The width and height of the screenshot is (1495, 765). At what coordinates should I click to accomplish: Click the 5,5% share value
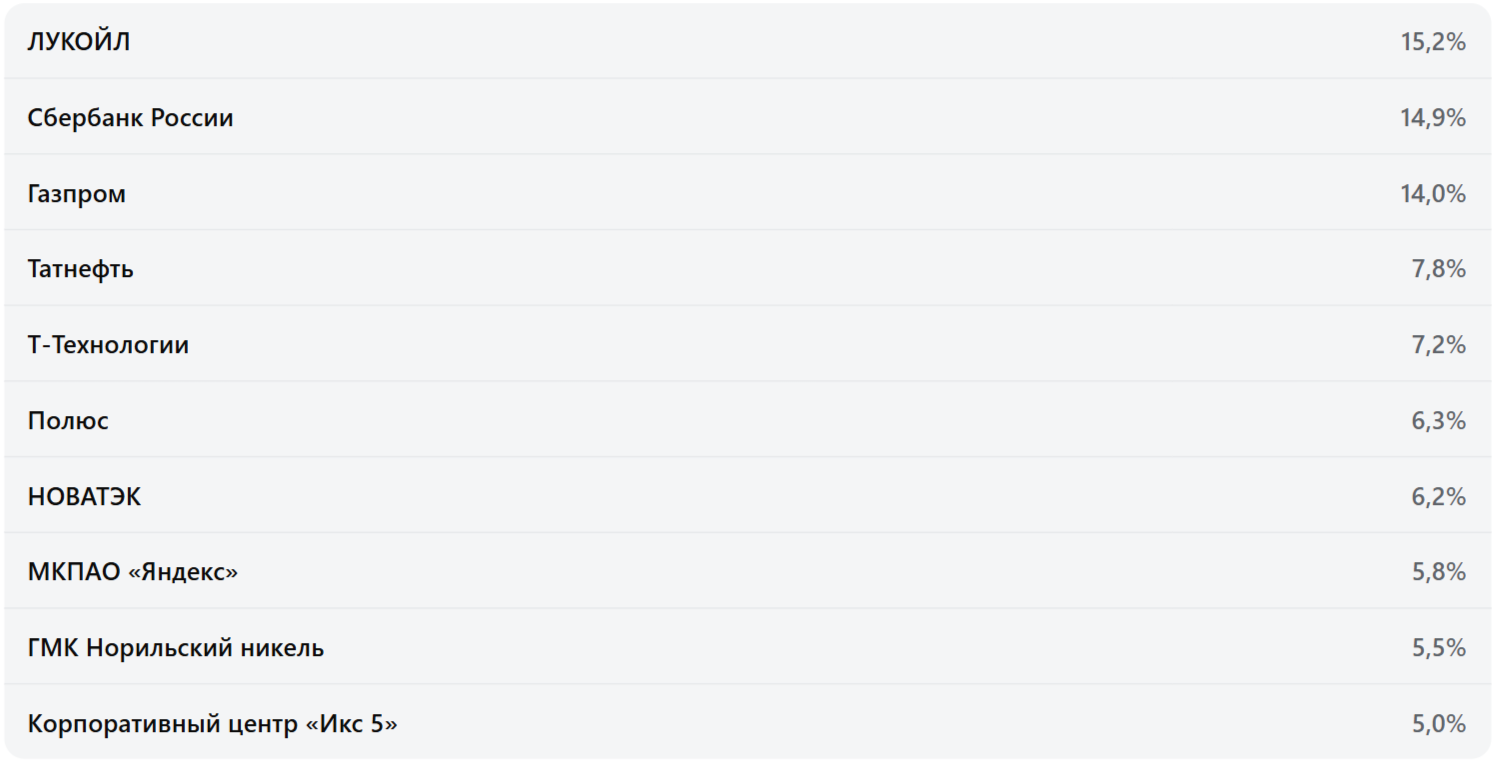click(x=1438, y=648)
